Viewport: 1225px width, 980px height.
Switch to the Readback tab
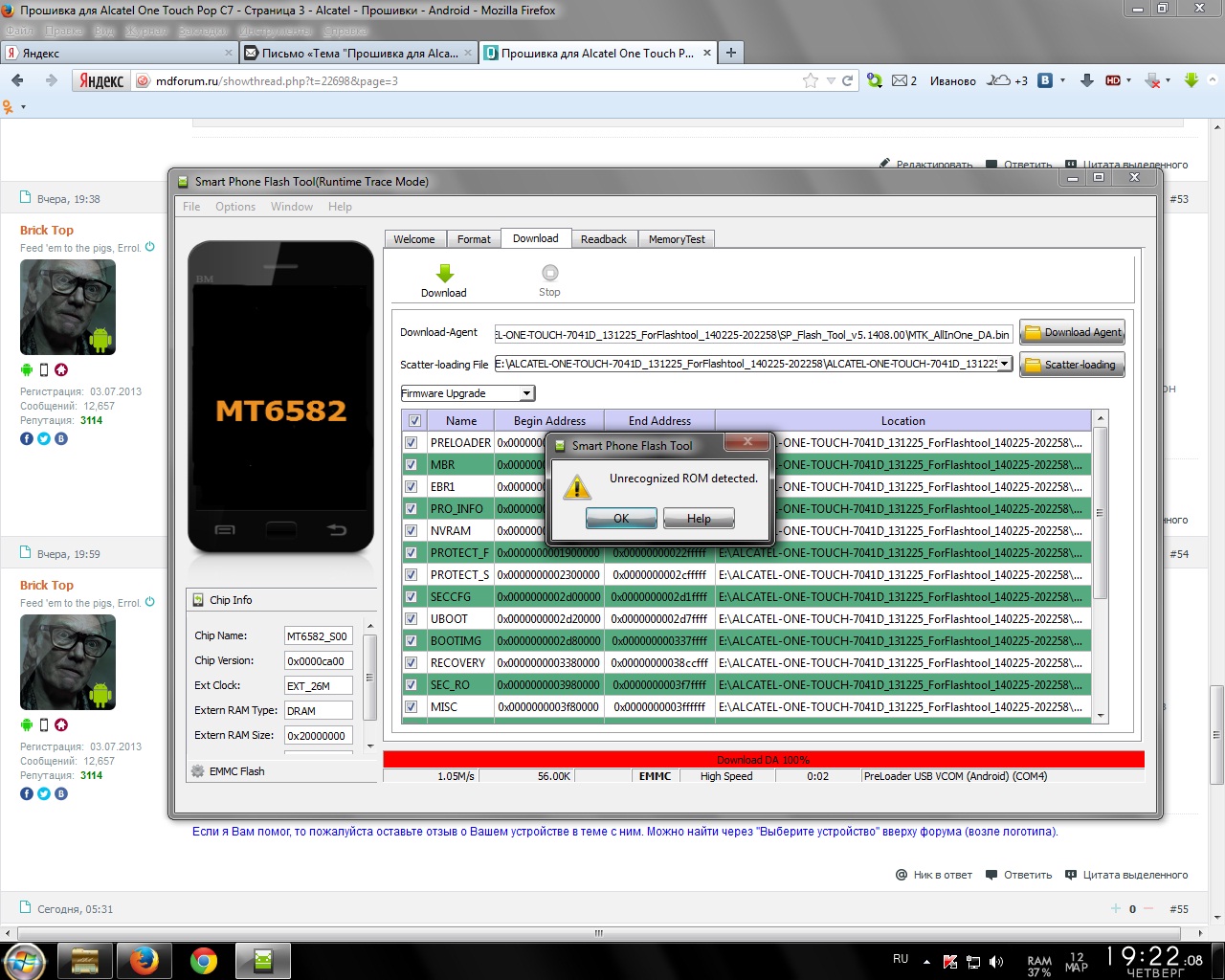pos(603,239)
